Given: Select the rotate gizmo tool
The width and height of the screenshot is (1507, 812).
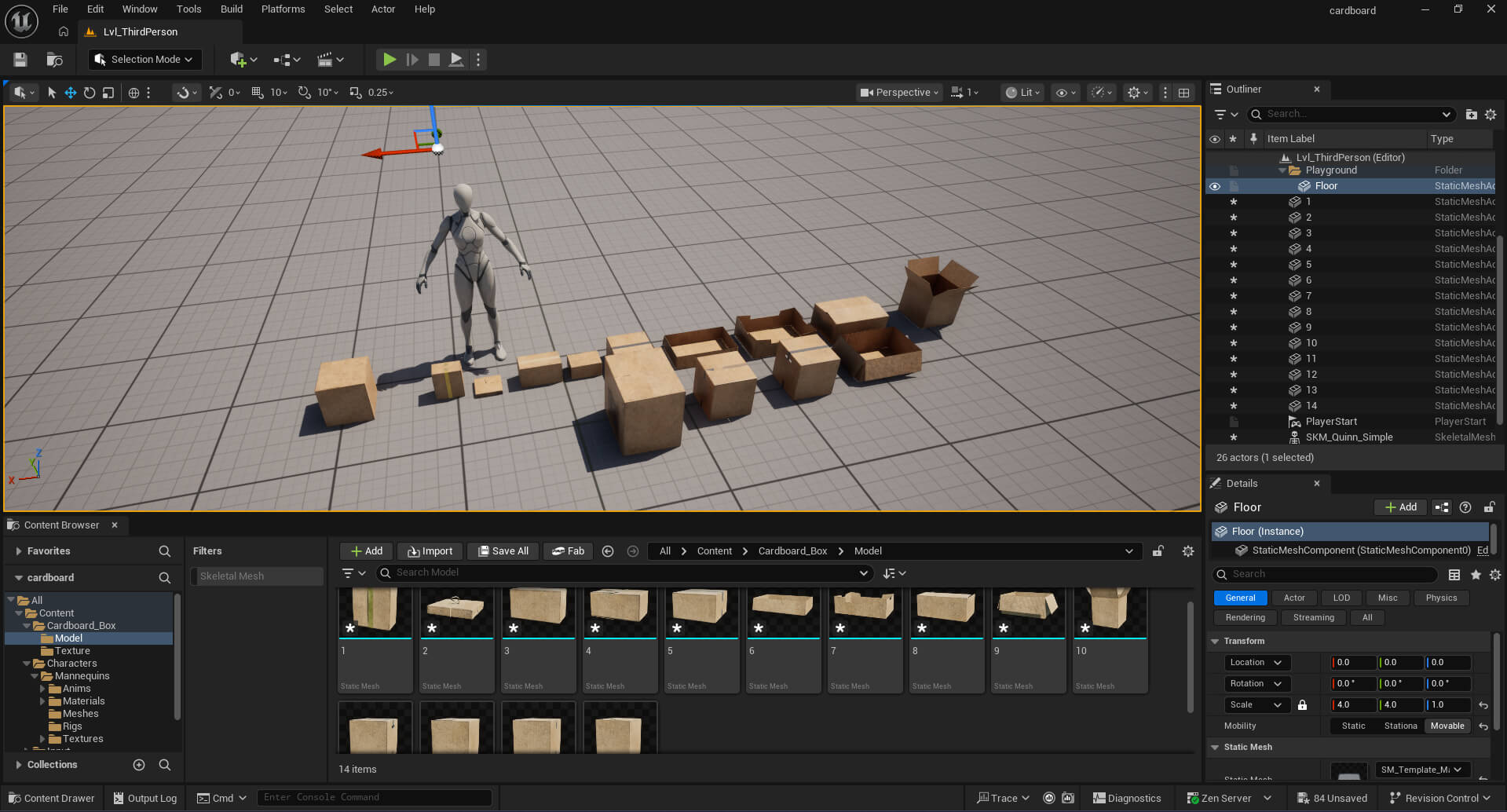Looking at the screenshot, I should coord(90,93).
